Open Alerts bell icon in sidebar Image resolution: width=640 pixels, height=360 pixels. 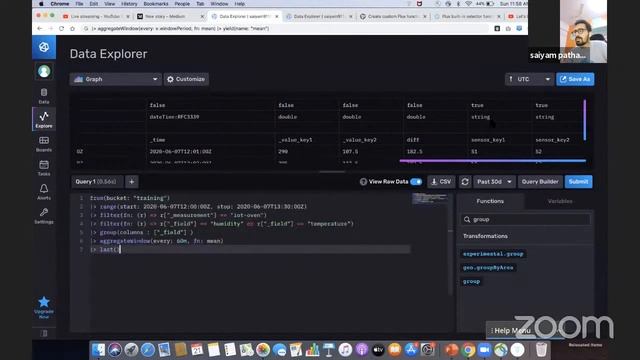pos(44,192)
